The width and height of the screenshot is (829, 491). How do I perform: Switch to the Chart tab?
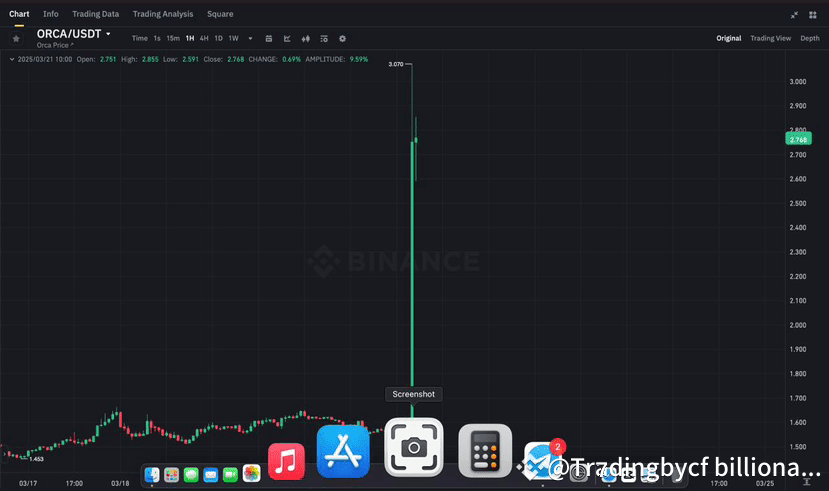pyautogui.click(x=19, y=14)
